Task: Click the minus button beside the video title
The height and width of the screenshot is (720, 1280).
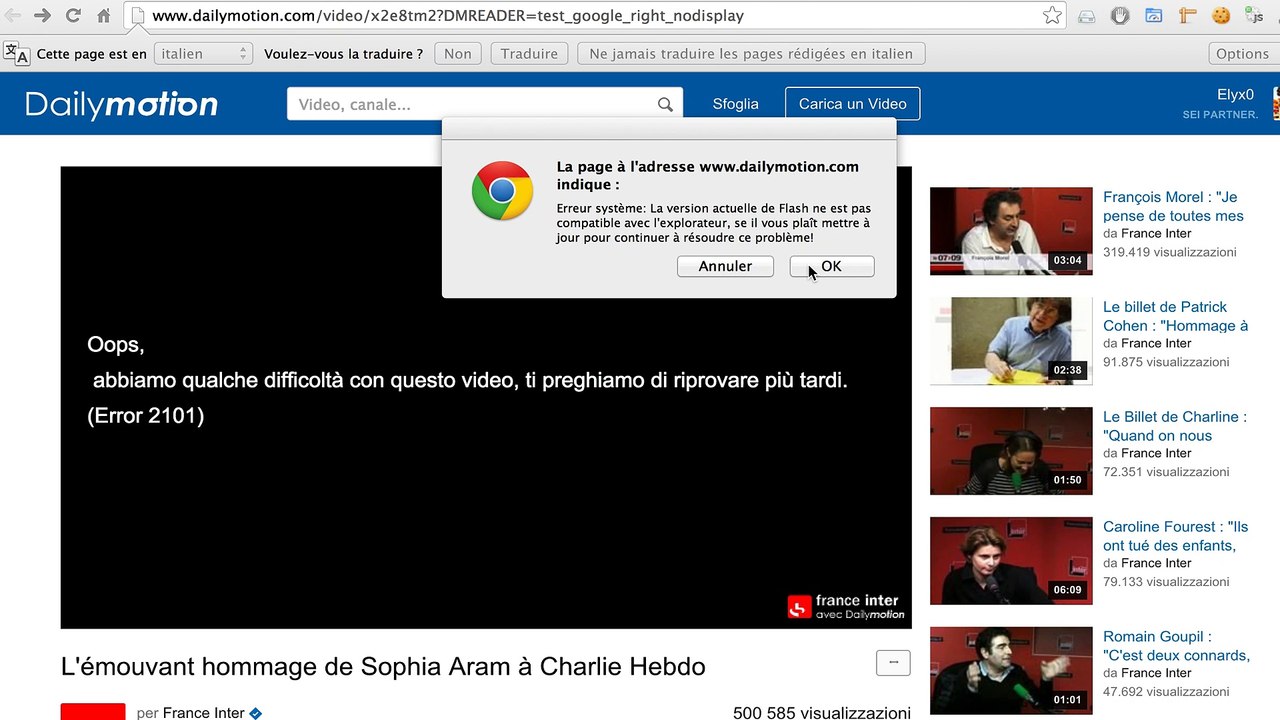Action: (x=893, y=662)
